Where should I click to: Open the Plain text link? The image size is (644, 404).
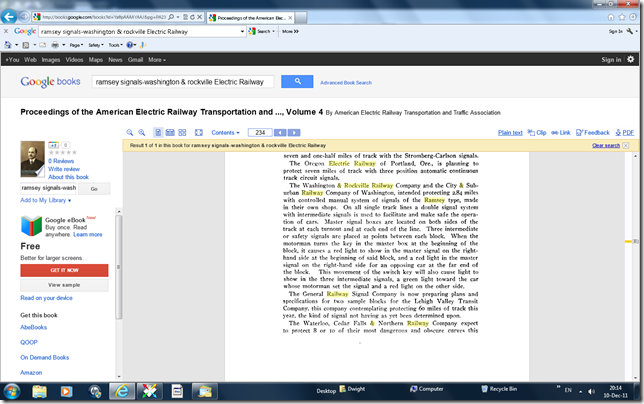tap(510, 132)
